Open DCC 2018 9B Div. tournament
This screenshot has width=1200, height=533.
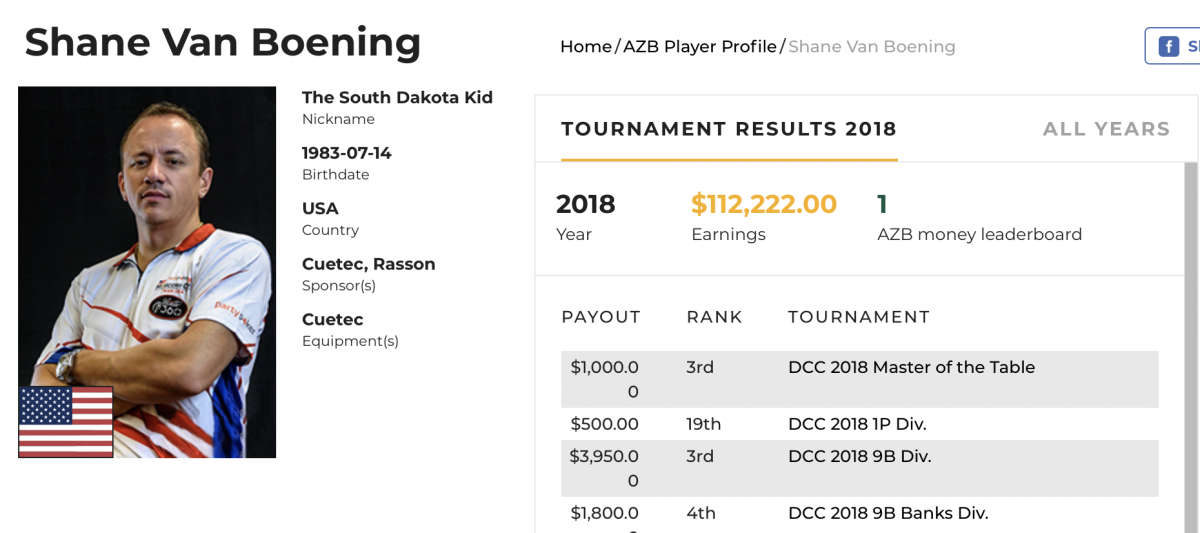859,456
